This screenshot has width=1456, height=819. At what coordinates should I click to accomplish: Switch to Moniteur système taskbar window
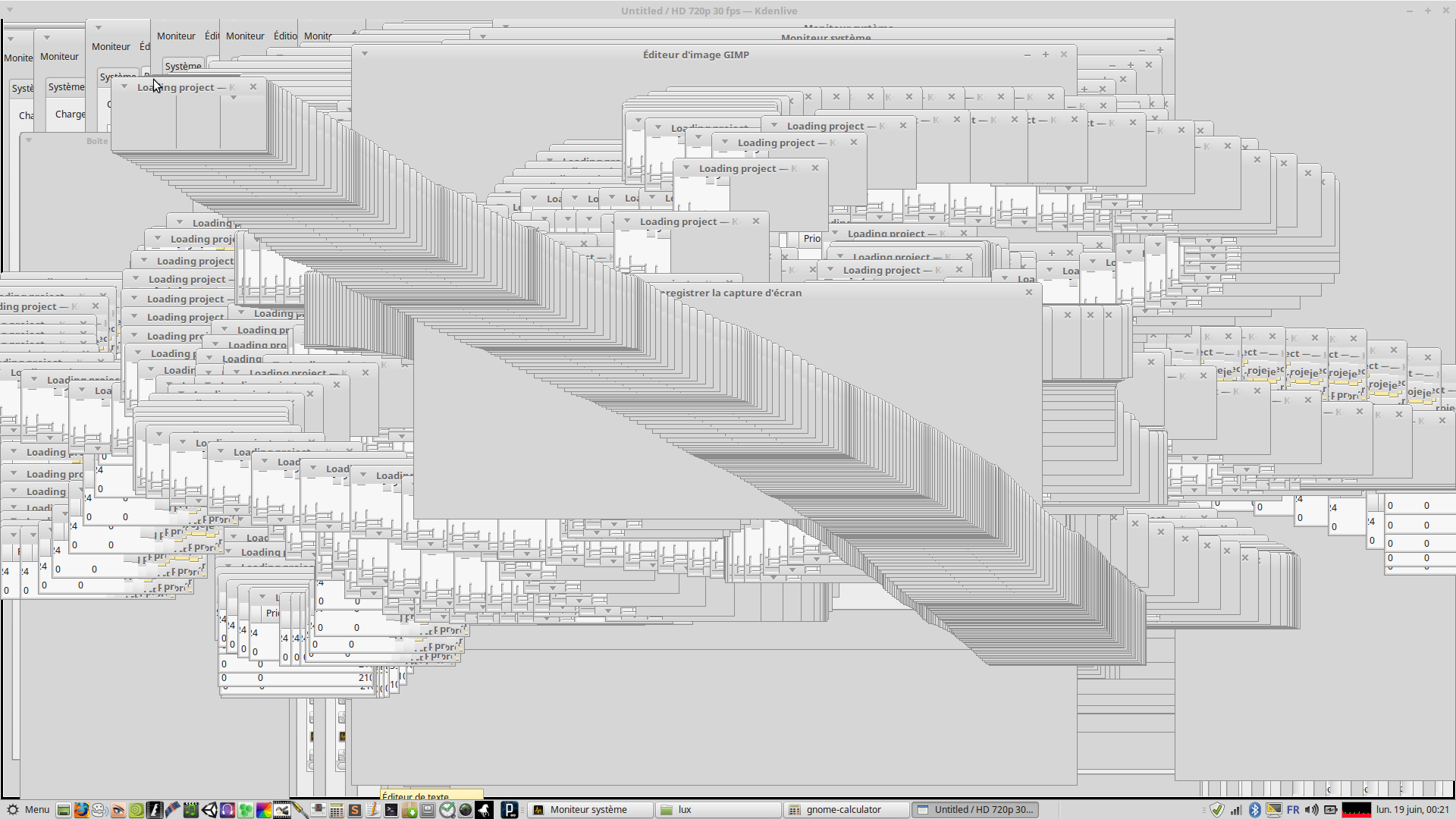[x=588, y=810]
